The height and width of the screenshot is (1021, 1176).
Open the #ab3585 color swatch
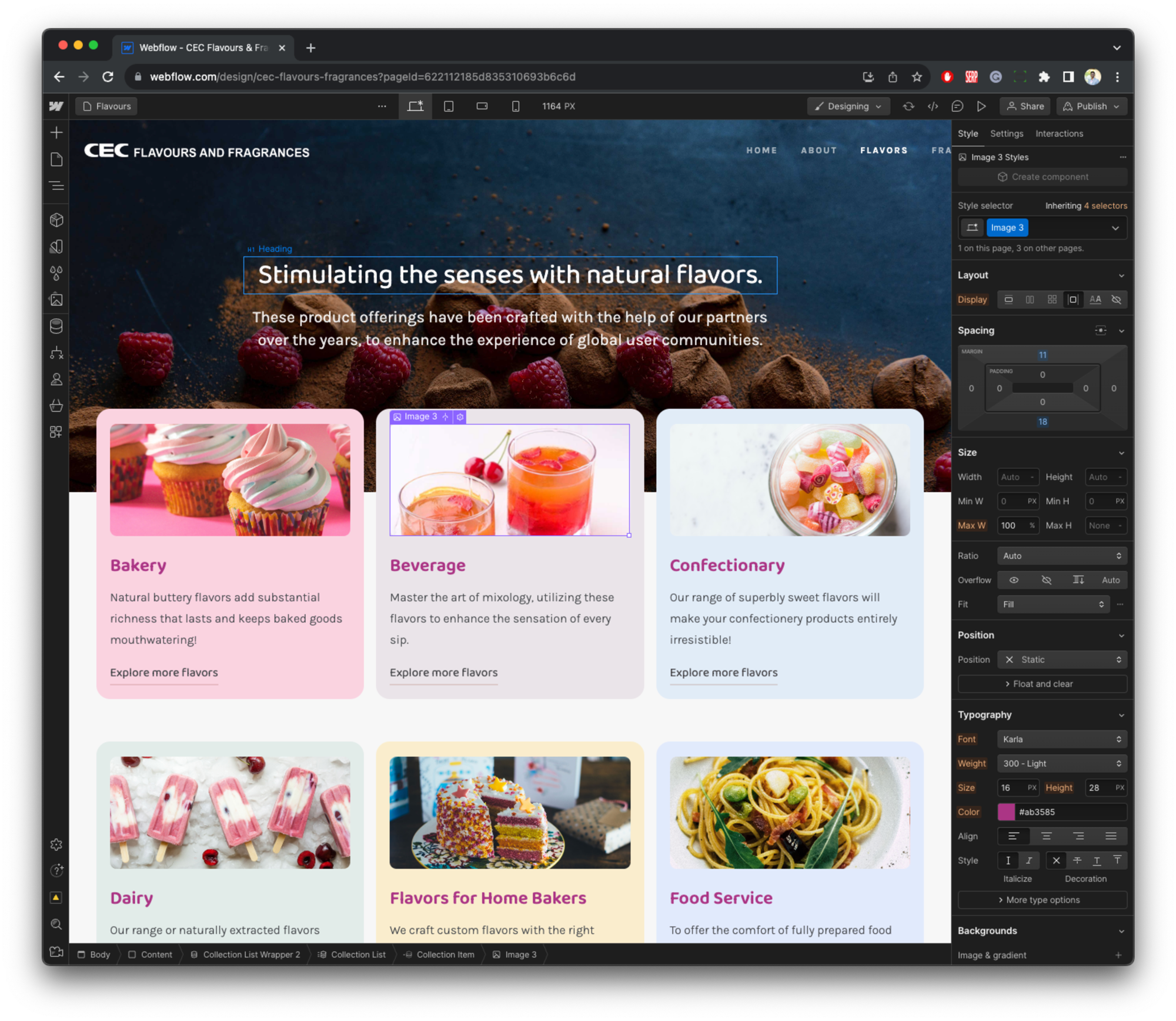[1006, 812]
